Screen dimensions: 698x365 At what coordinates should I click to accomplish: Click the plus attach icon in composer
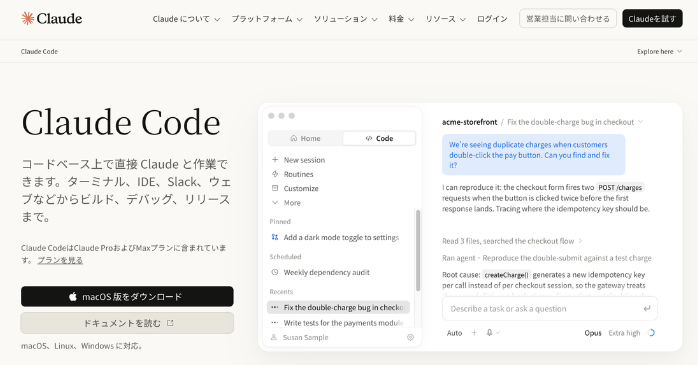pyautogui.click(x=475, y=333)
